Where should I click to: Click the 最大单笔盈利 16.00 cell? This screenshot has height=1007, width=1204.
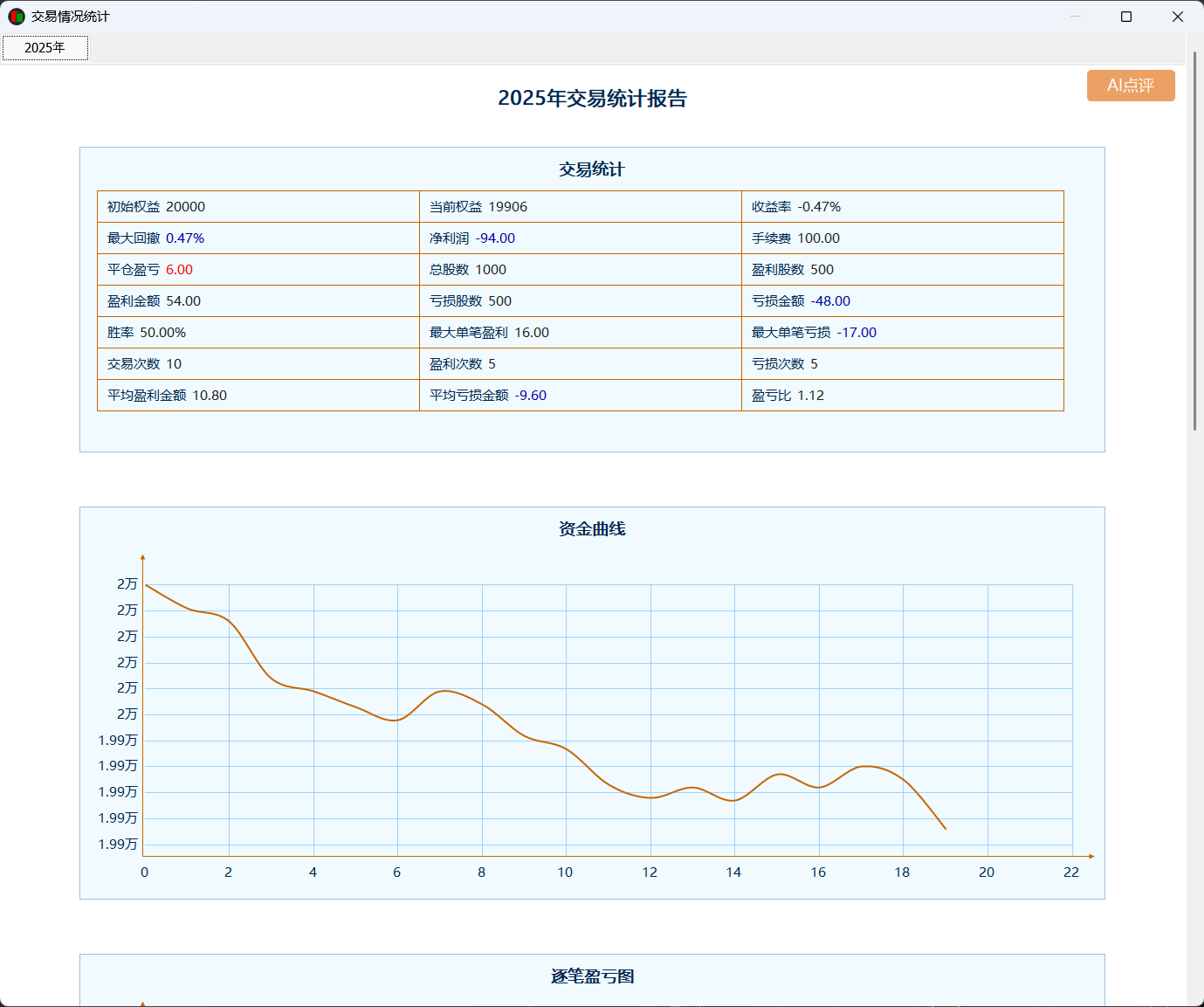coord(581,333)
